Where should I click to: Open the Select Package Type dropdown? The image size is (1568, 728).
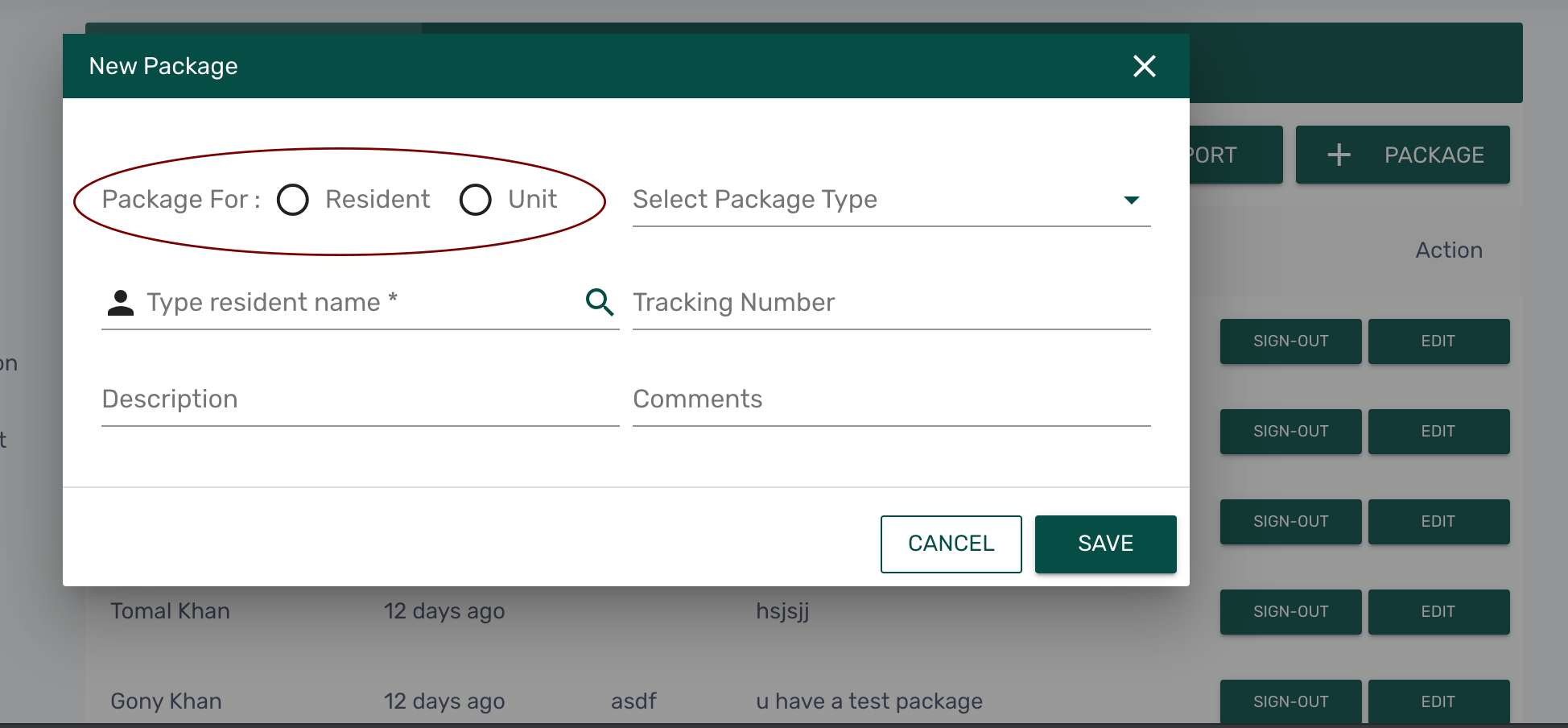877,200
